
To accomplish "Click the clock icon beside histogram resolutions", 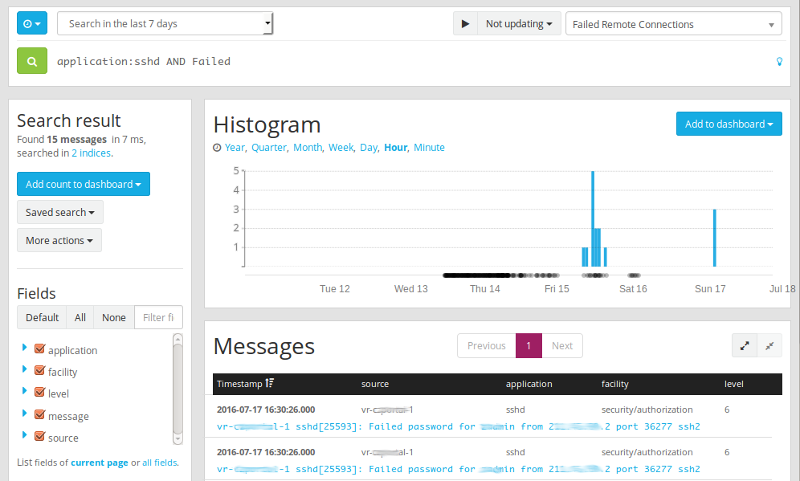I will pyautogui.click(x=217, y=148).
